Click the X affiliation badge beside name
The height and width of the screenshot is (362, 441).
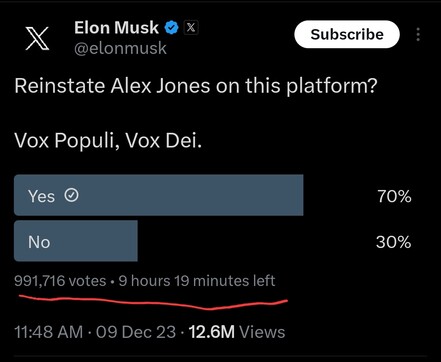pos(191,27)
